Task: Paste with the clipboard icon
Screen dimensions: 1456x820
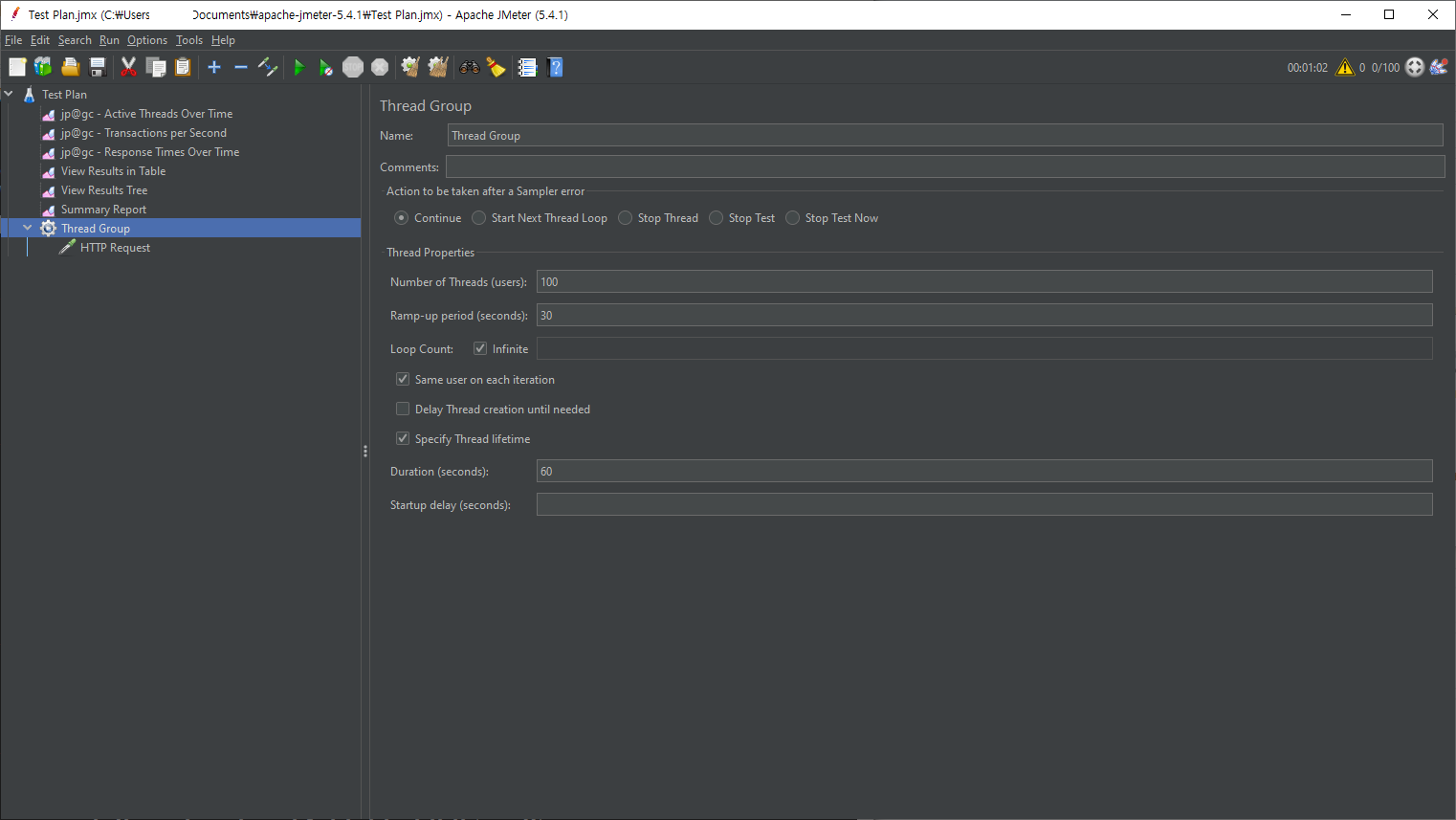Action: 183,67
